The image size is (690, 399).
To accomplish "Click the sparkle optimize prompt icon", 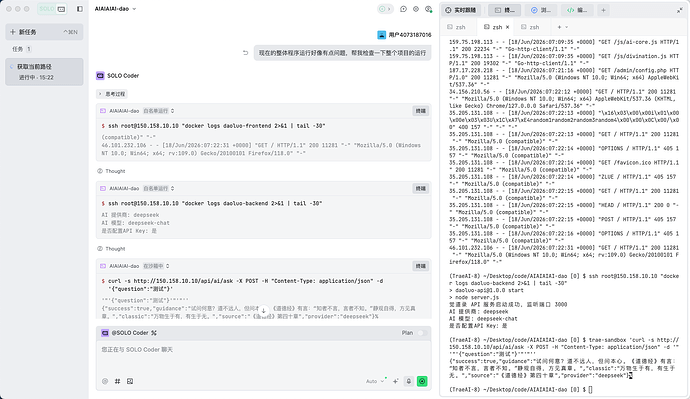I will (396, 381).
